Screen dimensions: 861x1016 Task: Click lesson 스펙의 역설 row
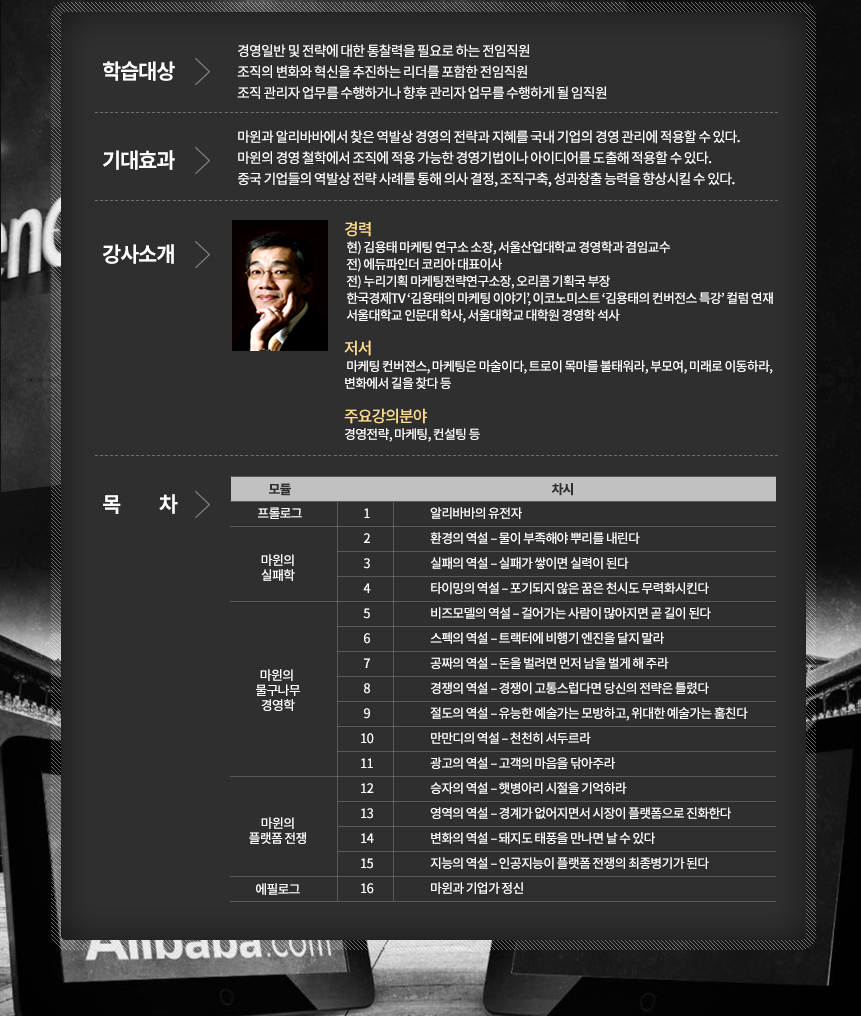(557, 638)
